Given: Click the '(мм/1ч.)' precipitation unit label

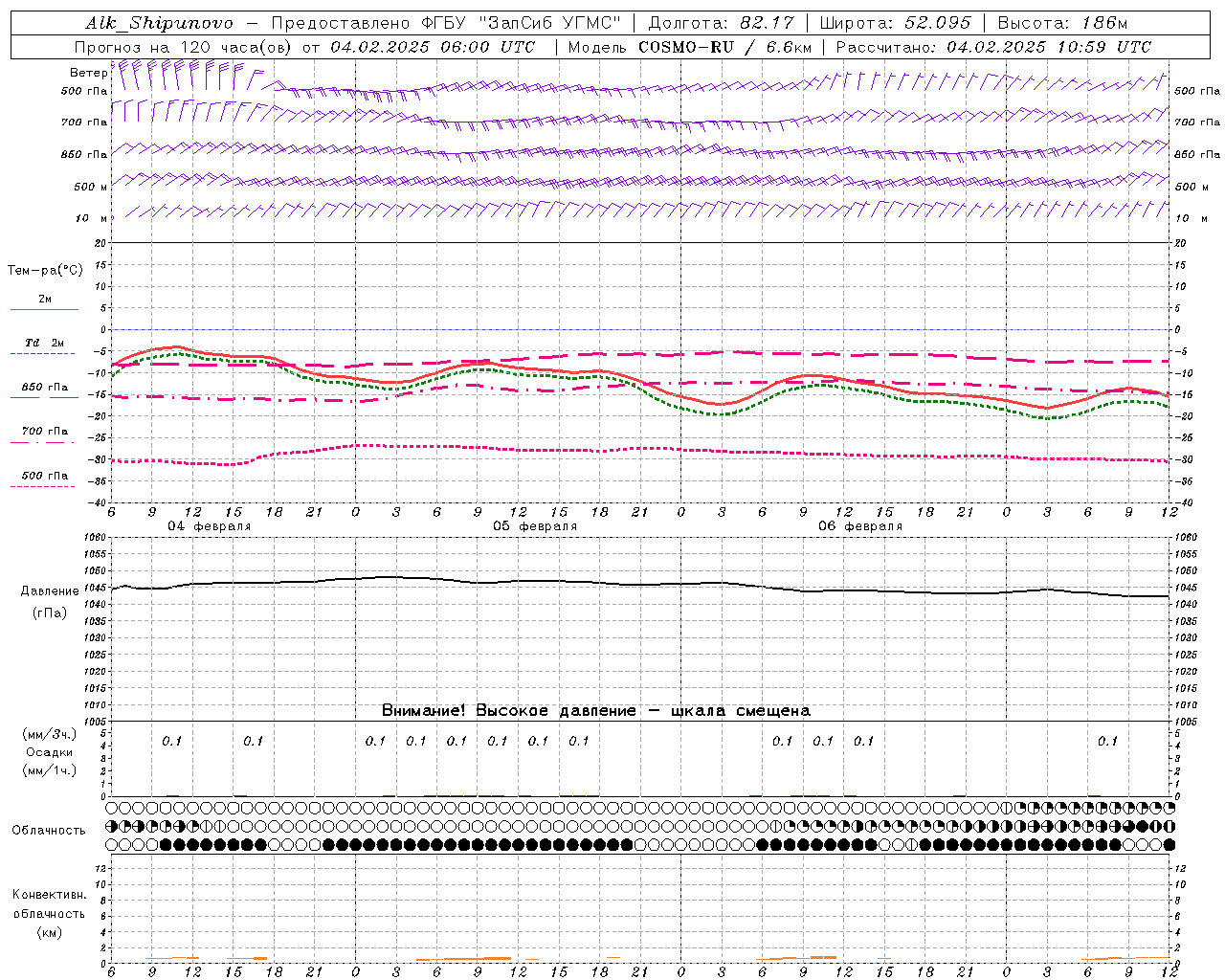Looking at the screenshot, I should (x=49, y=770).
